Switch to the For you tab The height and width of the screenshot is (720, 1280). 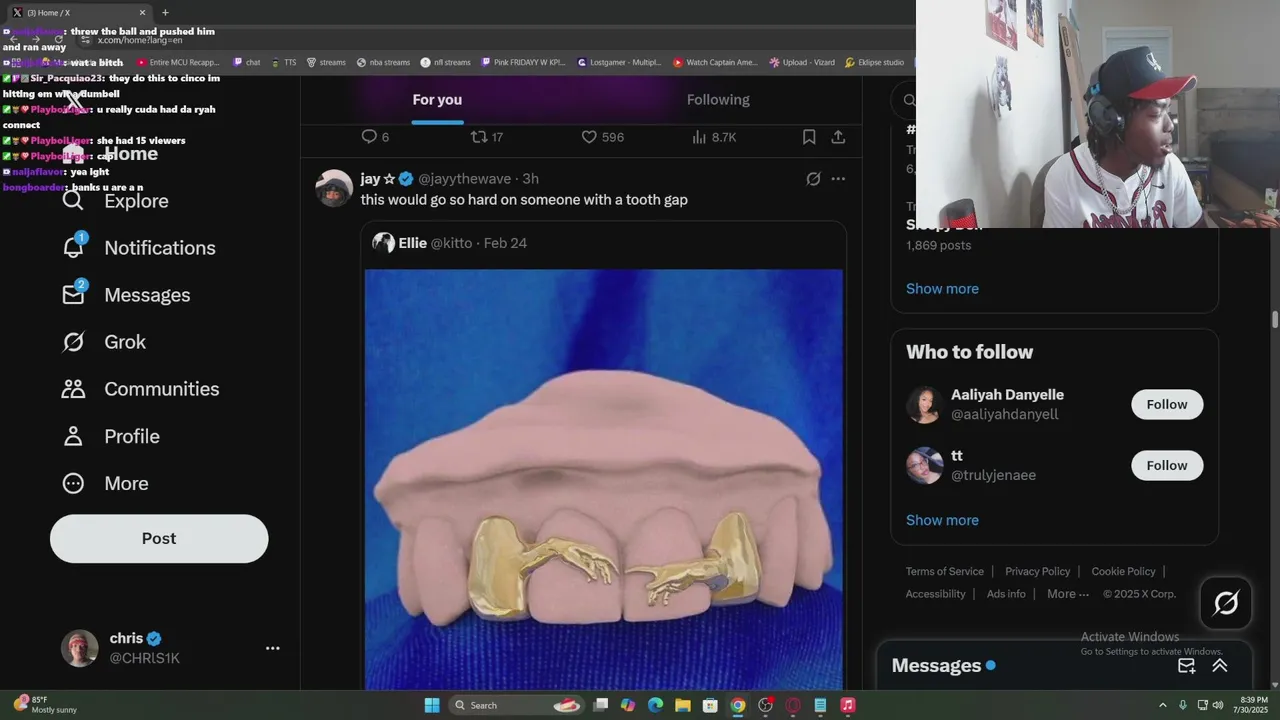click(x=437, y=99)
